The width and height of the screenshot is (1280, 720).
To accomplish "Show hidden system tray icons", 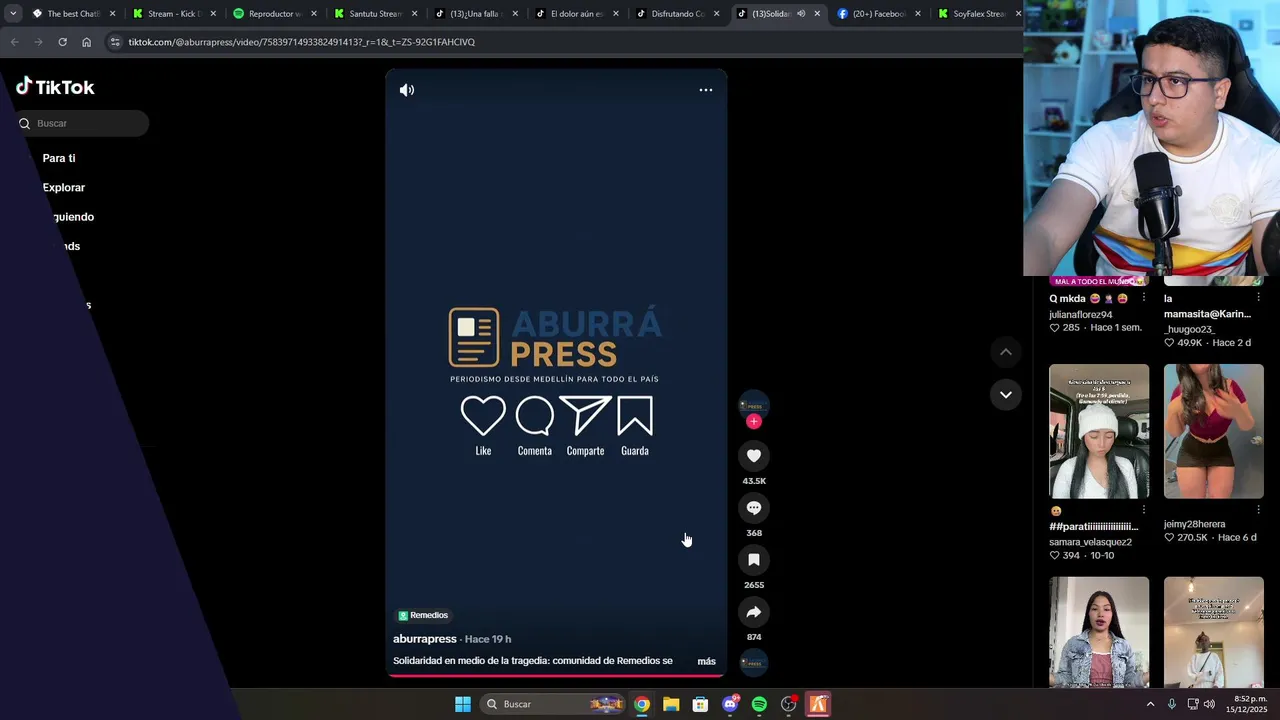I will [1150, 704].
